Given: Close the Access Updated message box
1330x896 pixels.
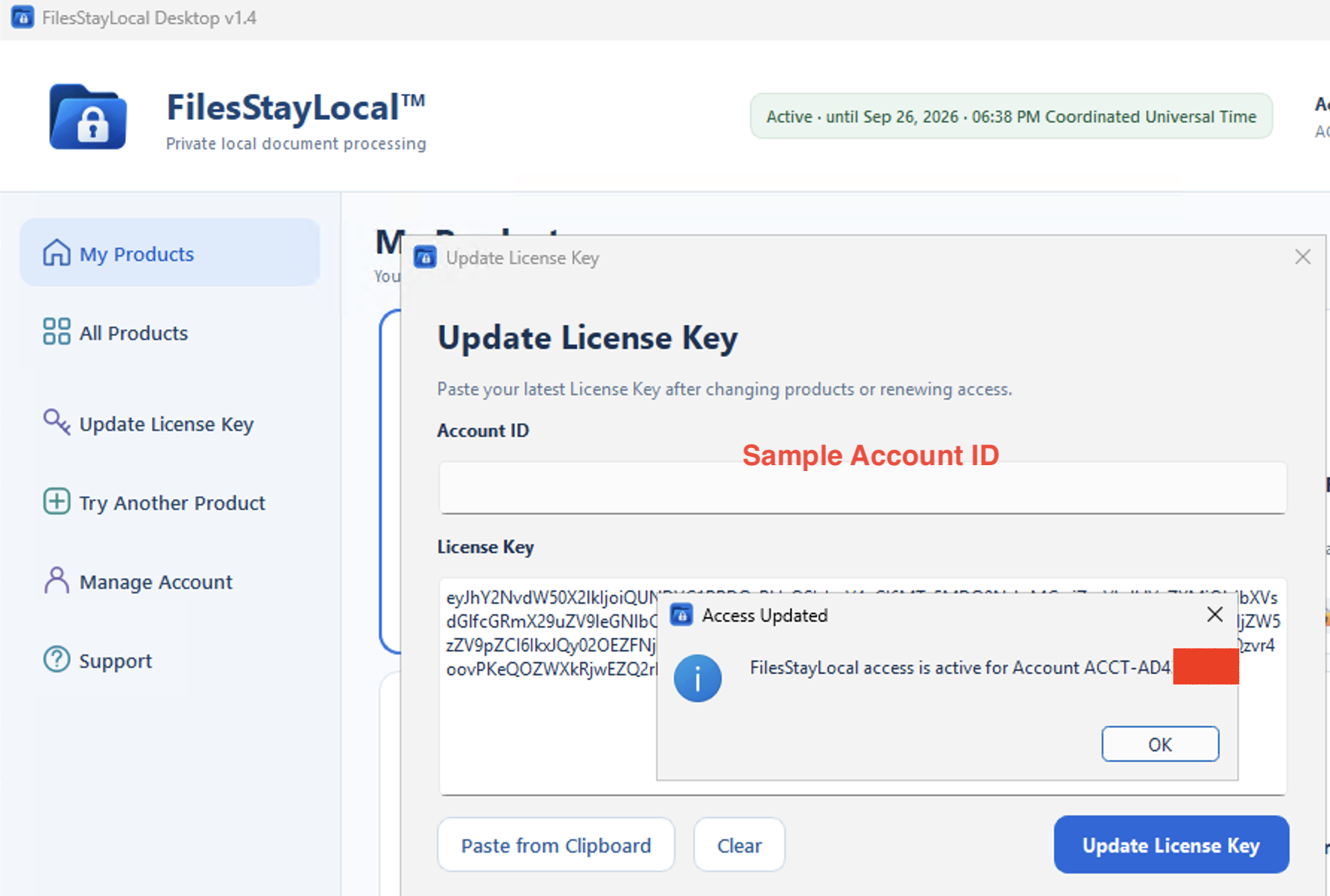Looking at the screenshot, I should [x=1214, y=614].
